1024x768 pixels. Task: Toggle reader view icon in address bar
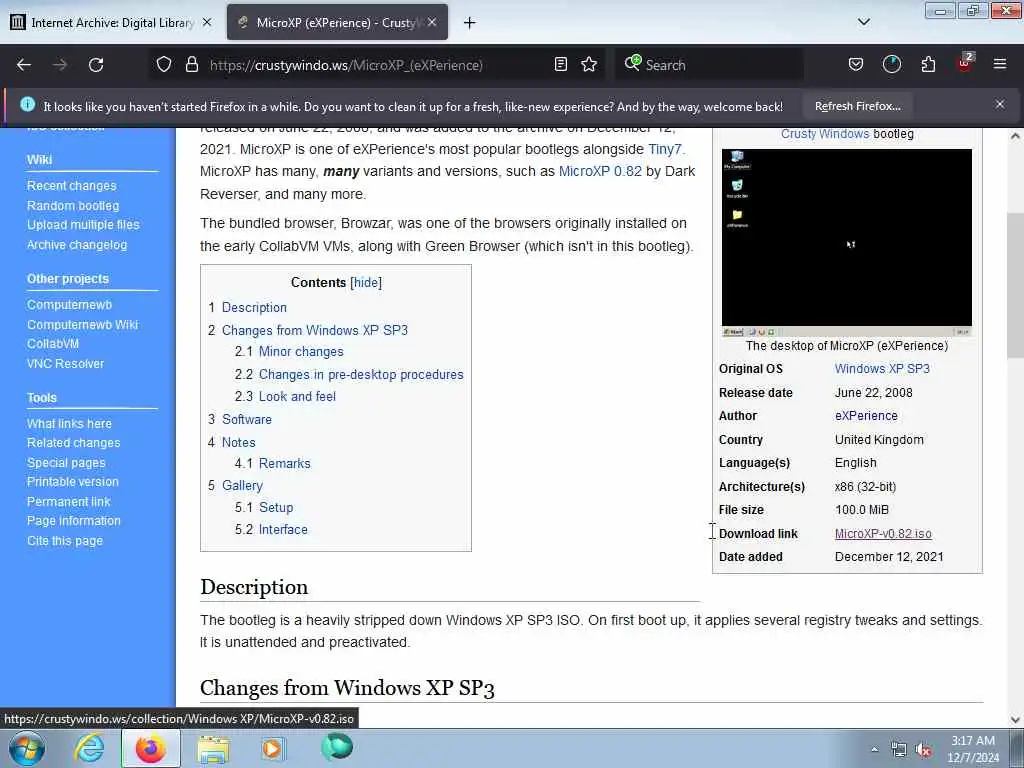(560, 65)
